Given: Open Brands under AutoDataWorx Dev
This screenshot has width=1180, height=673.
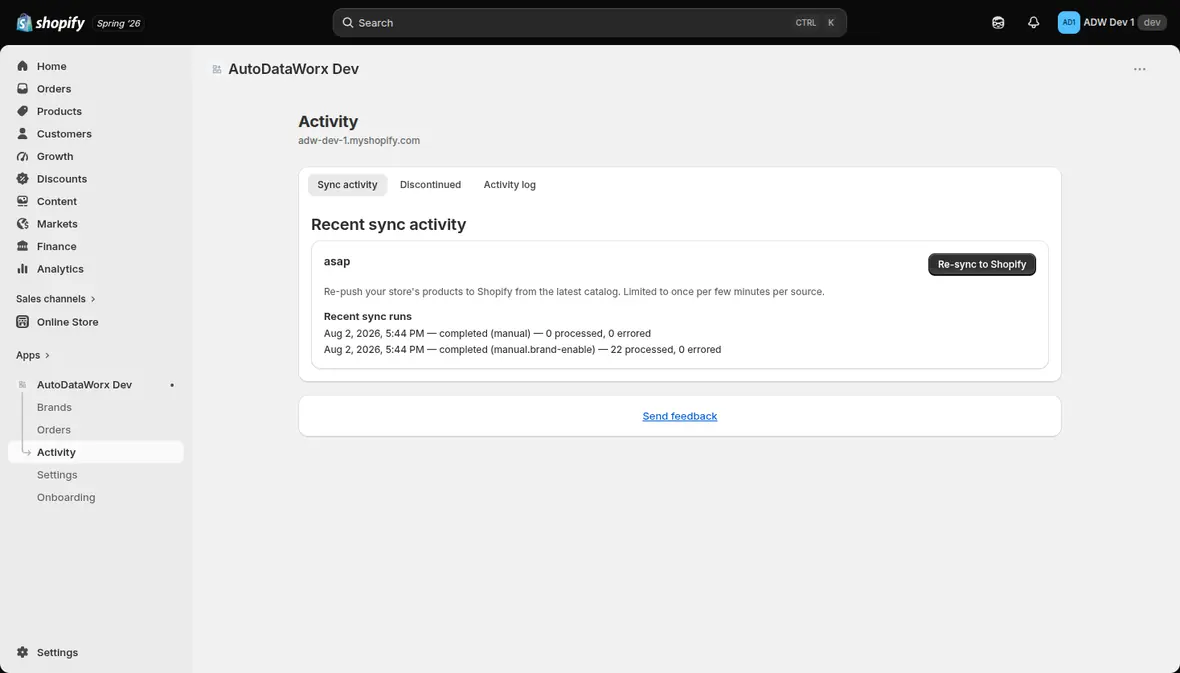Looking at the screenshot, I should tap(54, 407).
